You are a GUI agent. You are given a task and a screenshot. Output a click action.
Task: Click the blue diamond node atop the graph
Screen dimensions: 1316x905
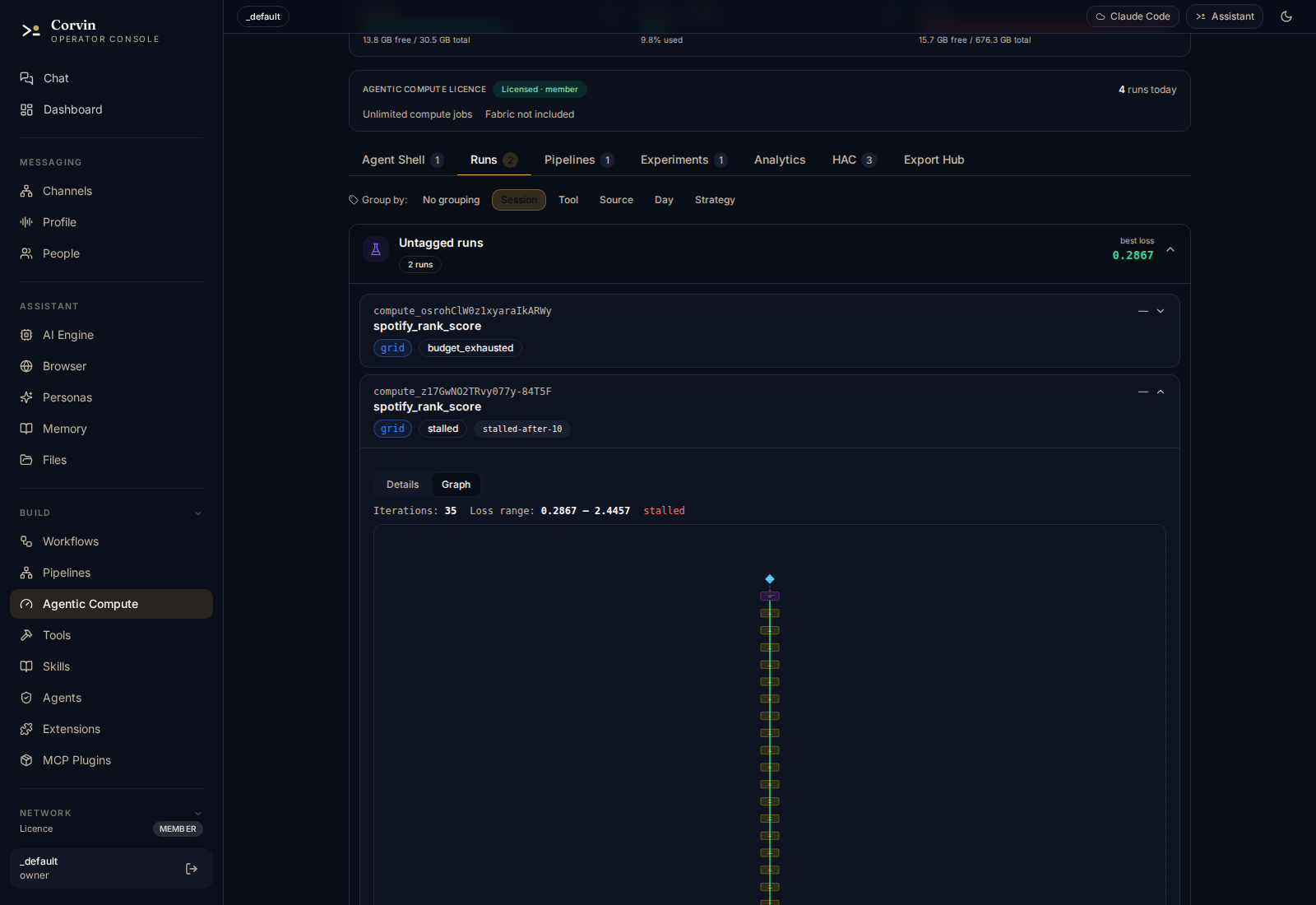coord(770,579)
